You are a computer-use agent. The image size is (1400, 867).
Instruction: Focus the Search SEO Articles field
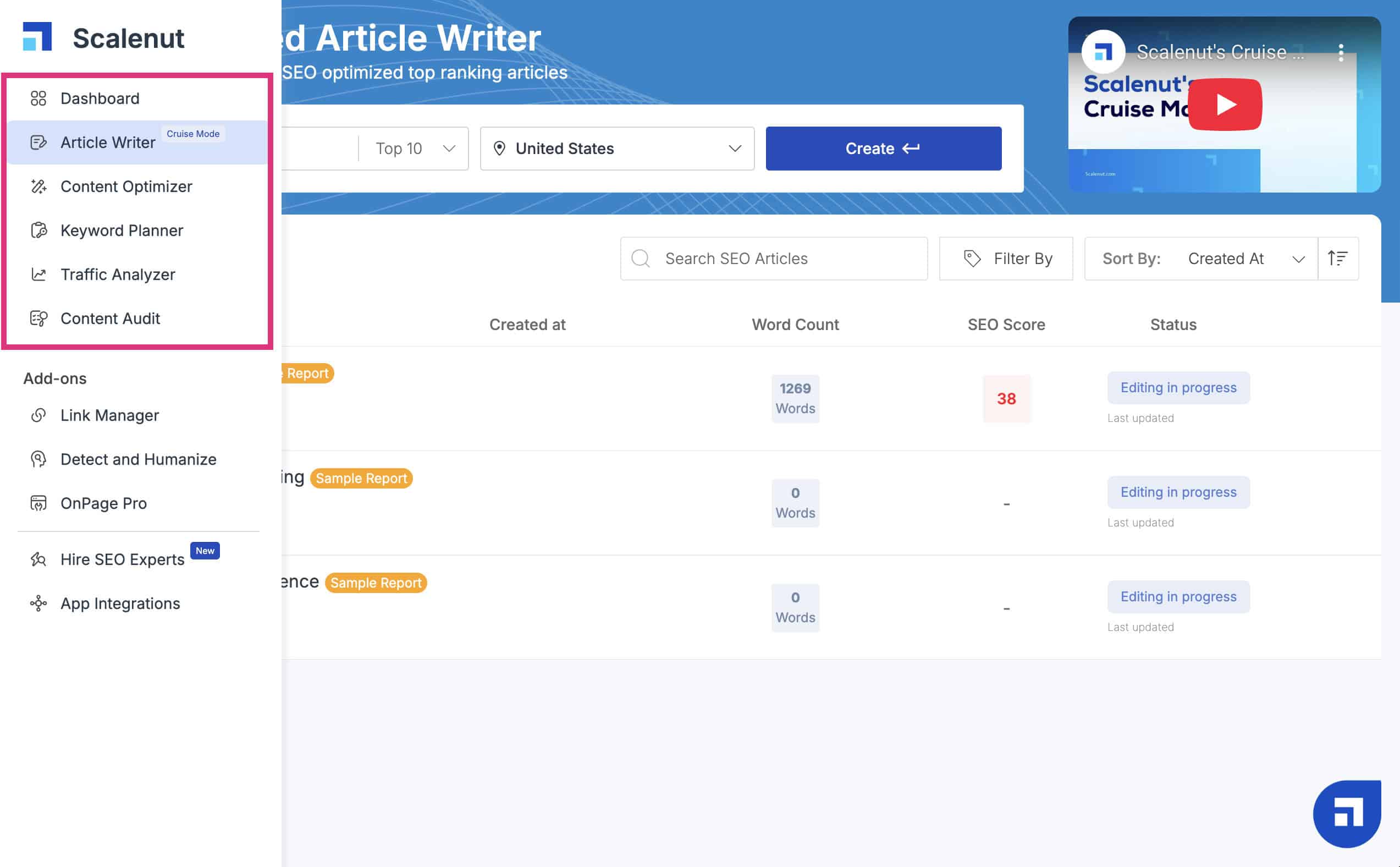click(774, 259)
